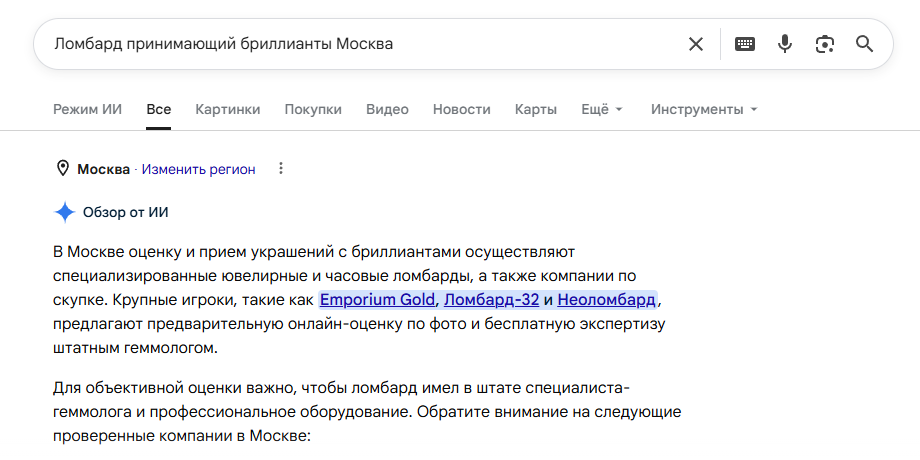Select the Все results tab
The width and height of the screenshot is (920, 460).
pyautogui.click(x=158, y=110)
